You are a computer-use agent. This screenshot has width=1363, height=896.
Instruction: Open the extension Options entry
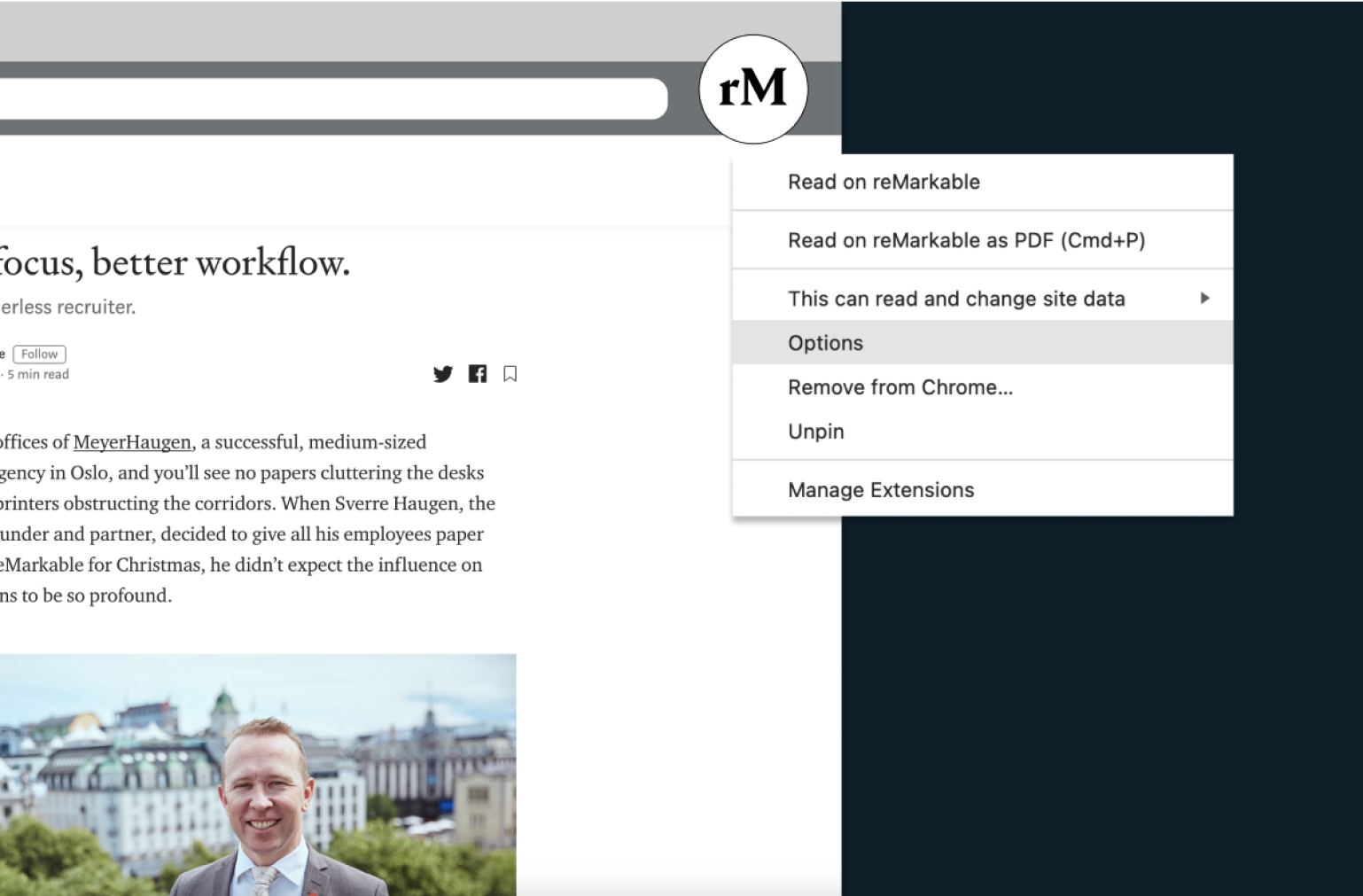coord(825,343)
